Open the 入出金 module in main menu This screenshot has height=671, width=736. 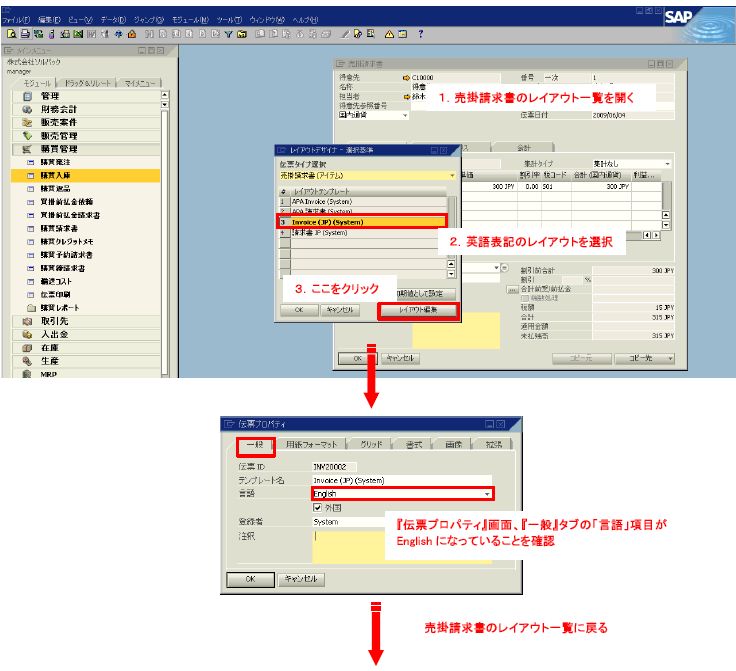[x=86, y=335]
